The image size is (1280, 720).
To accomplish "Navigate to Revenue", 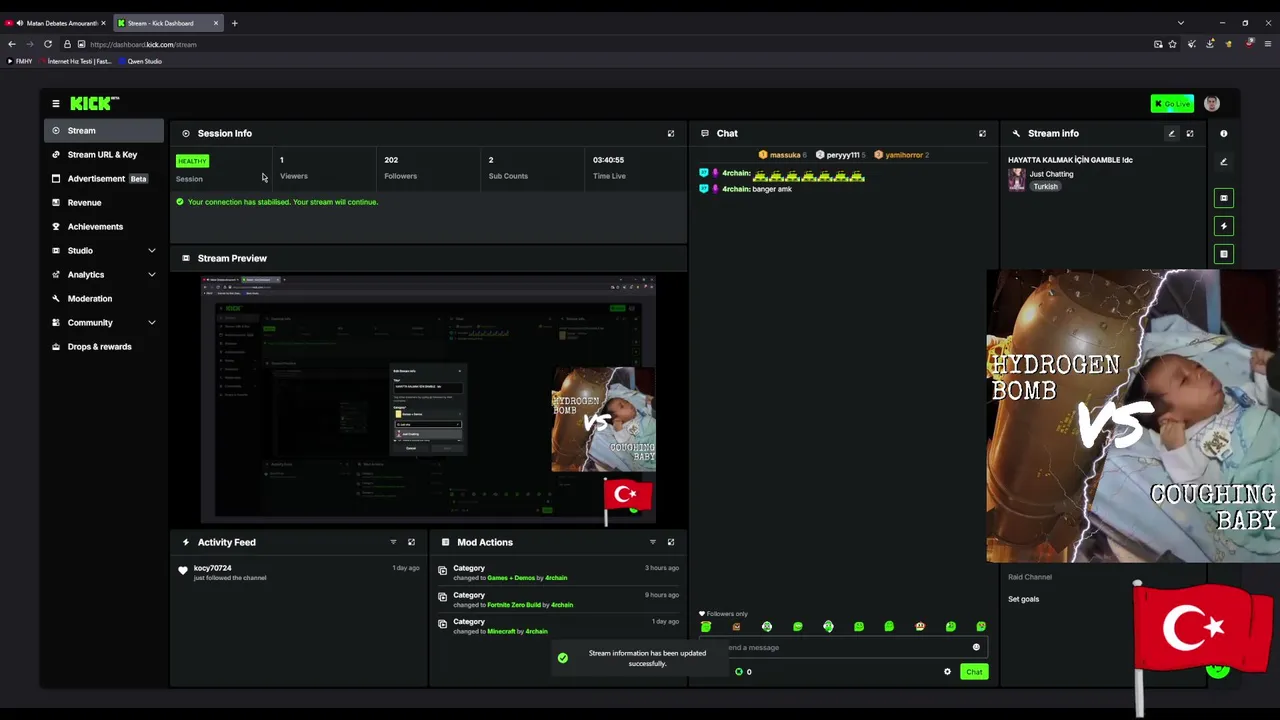I will 104,203.
